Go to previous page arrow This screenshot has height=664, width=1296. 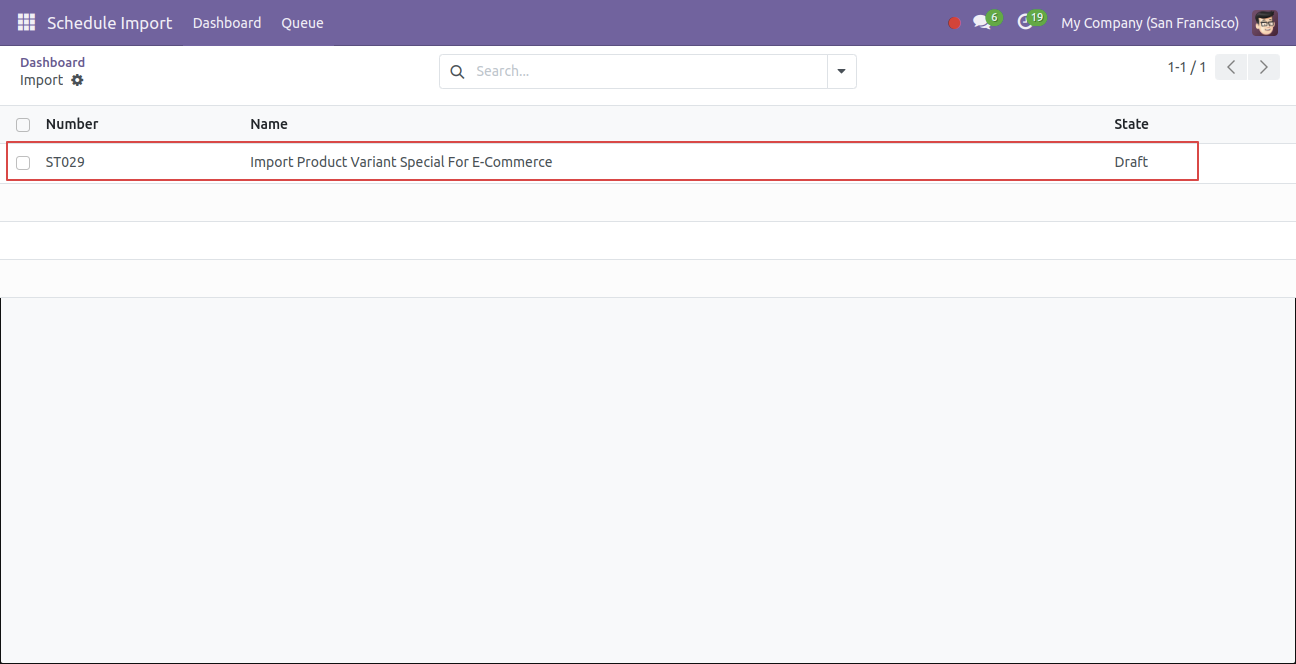pos(1231,67)
